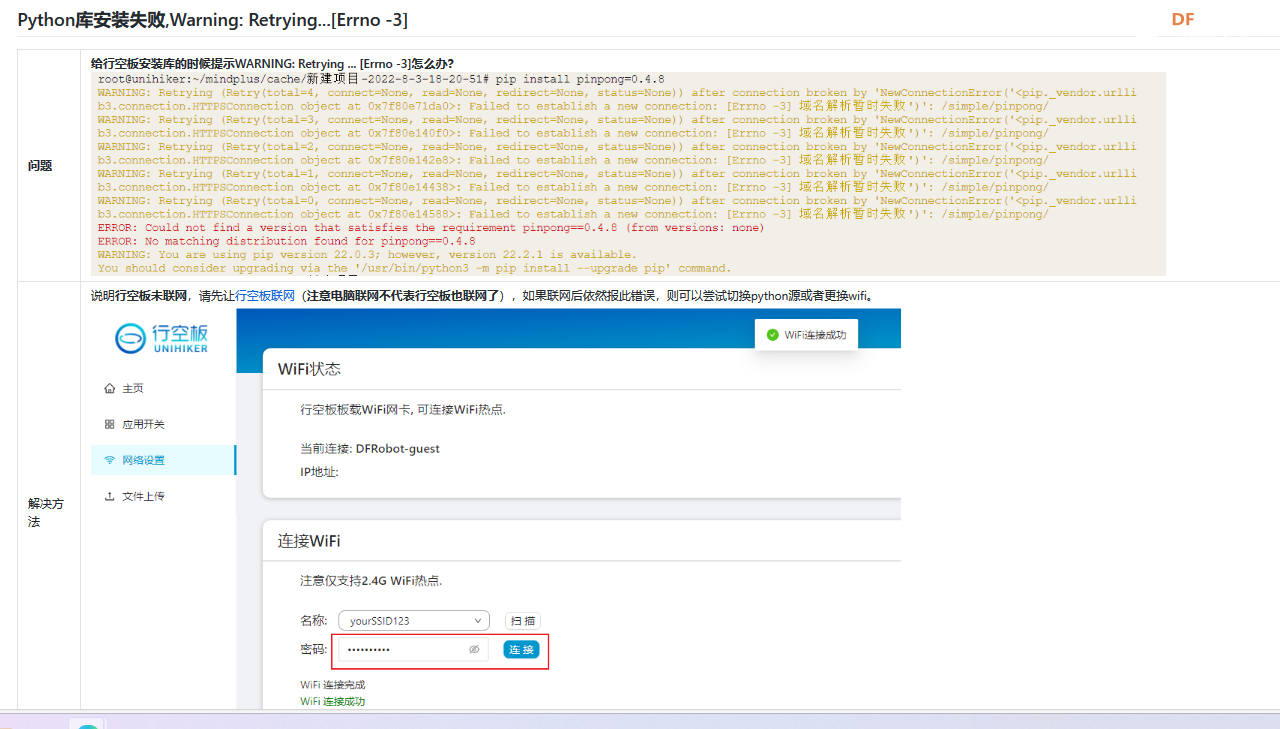1280x729 pixels.
Task: Click the bold "注意电脑联网不代表行空板也联网了" text
Action: coord(402,296)
